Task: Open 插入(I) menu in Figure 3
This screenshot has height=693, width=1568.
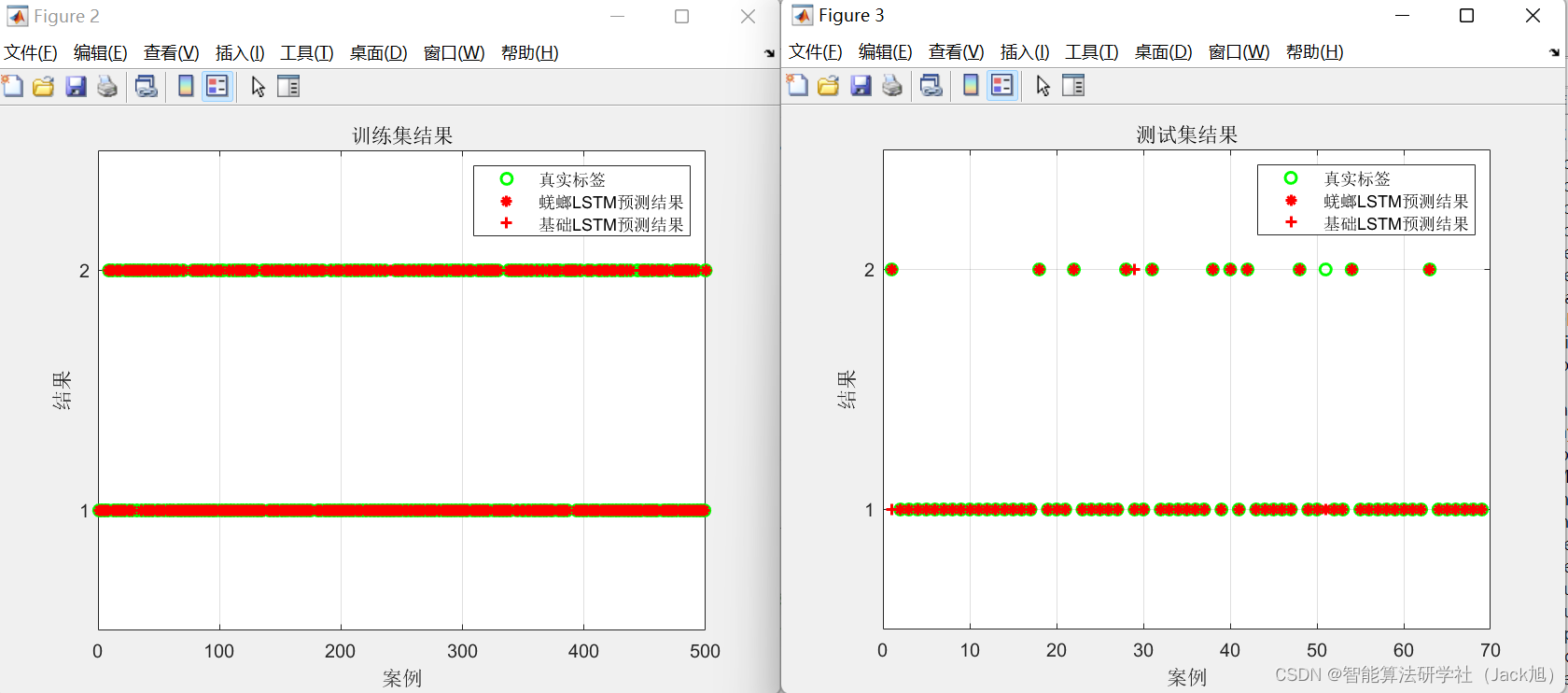Action: coord(1025,52)
